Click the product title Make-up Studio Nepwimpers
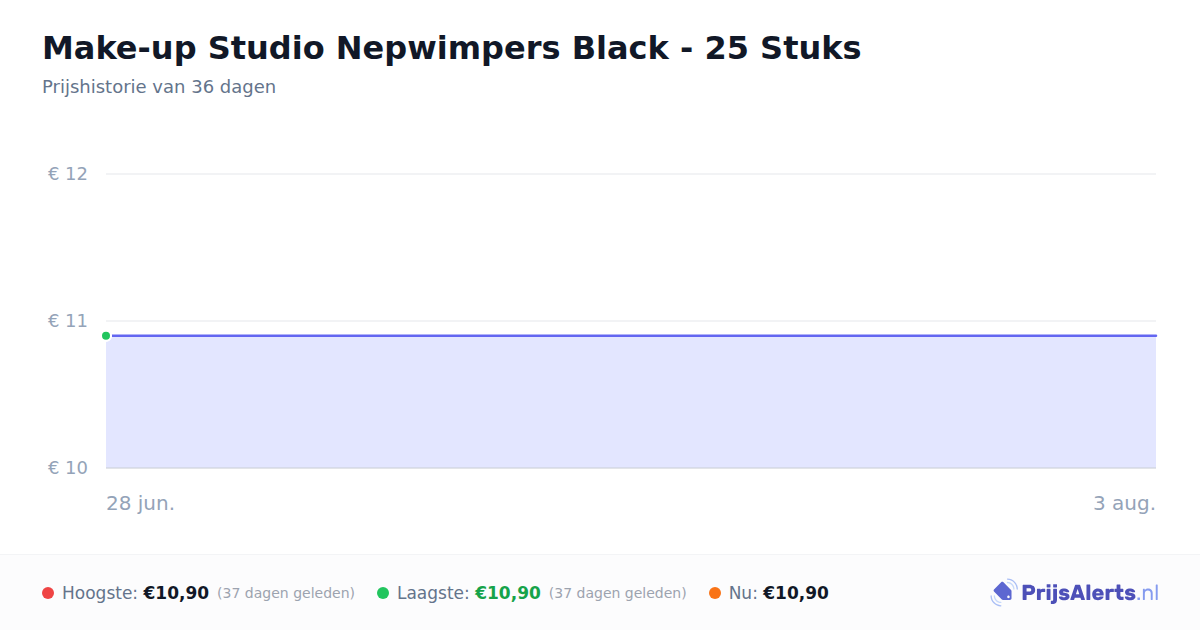1200x630 pixels. click(x=451, y=48)
